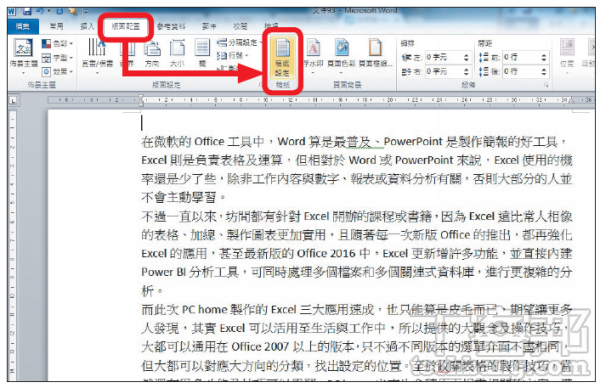Switch to the 郵件 (Mailings) tab
Screen dimensions: 600x388
click(x=209, y=26)
